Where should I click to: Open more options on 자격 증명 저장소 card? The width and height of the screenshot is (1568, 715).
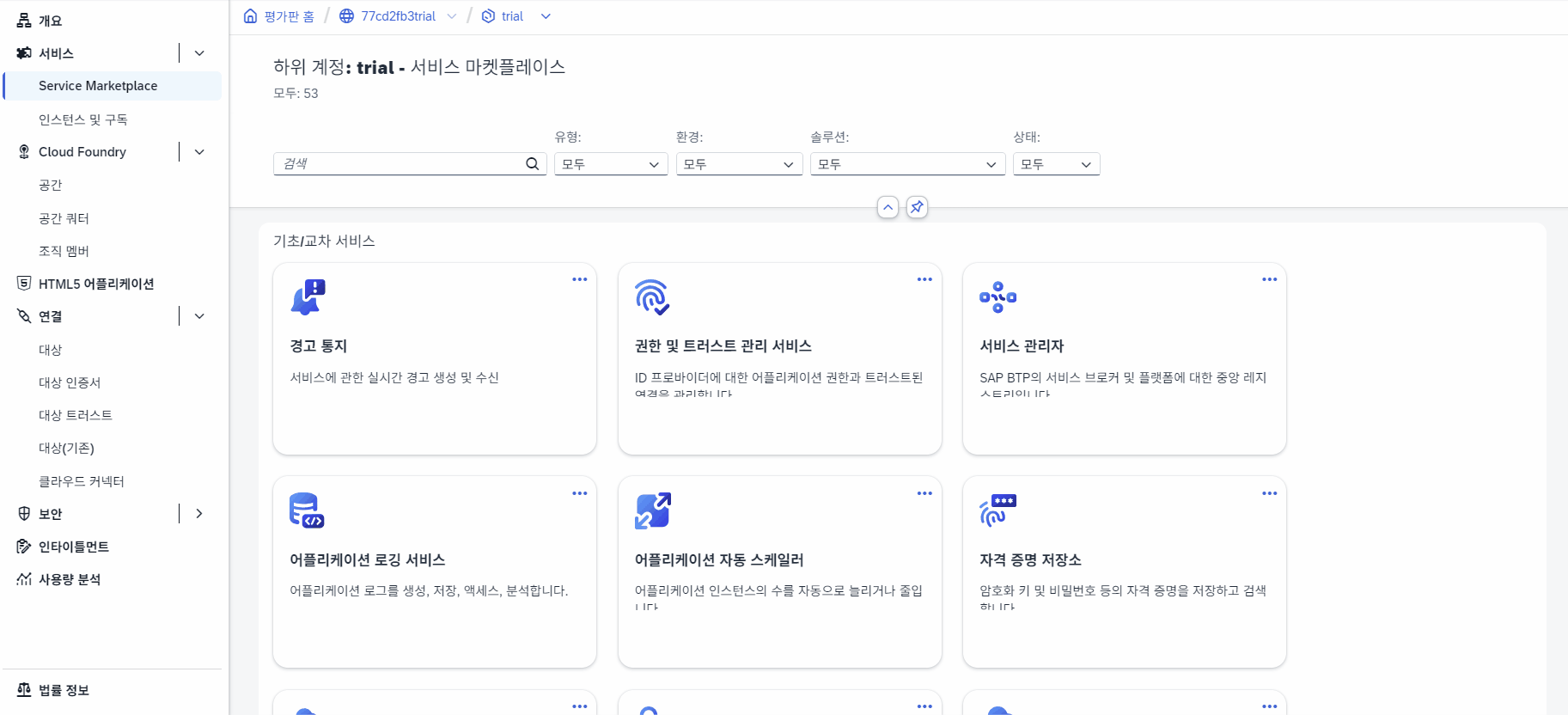coord(1270,493)
